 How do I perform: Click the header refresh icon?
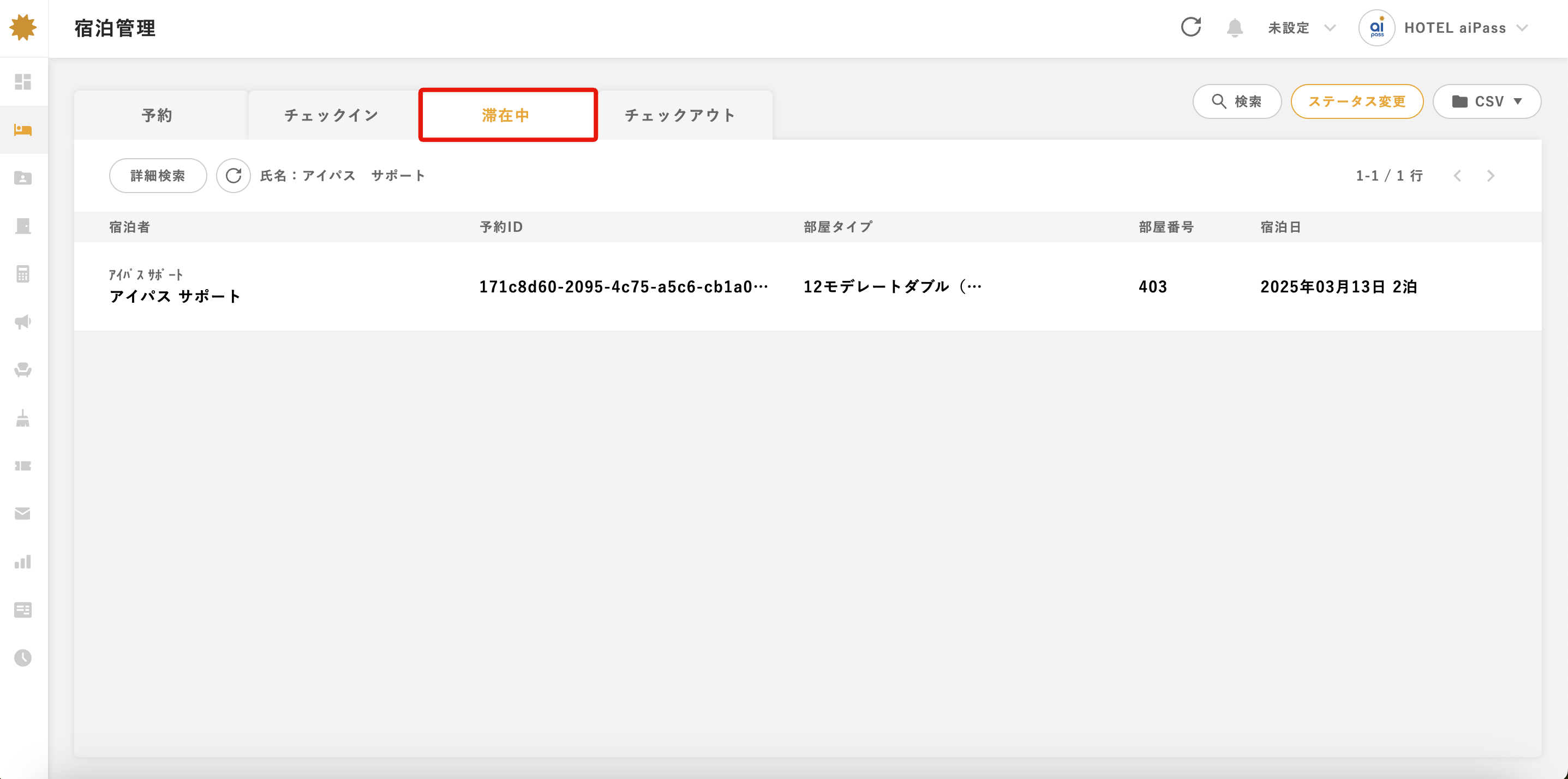tap(1191, 27)
